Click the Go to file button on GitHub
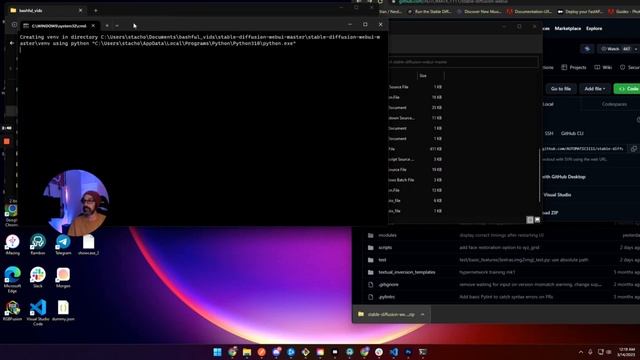 point(560,89)
